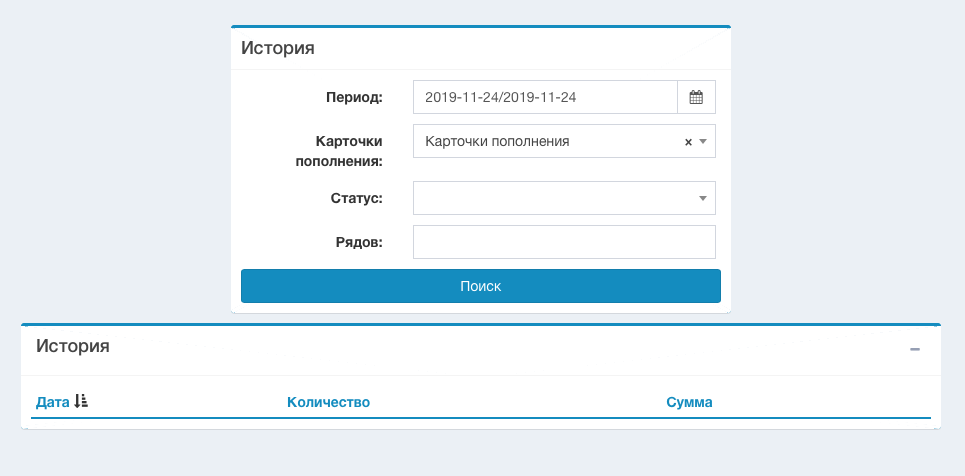Focus the Период date range field
Image resolution: width=965 pixels, height=476 pixels.
click(545, 98)
